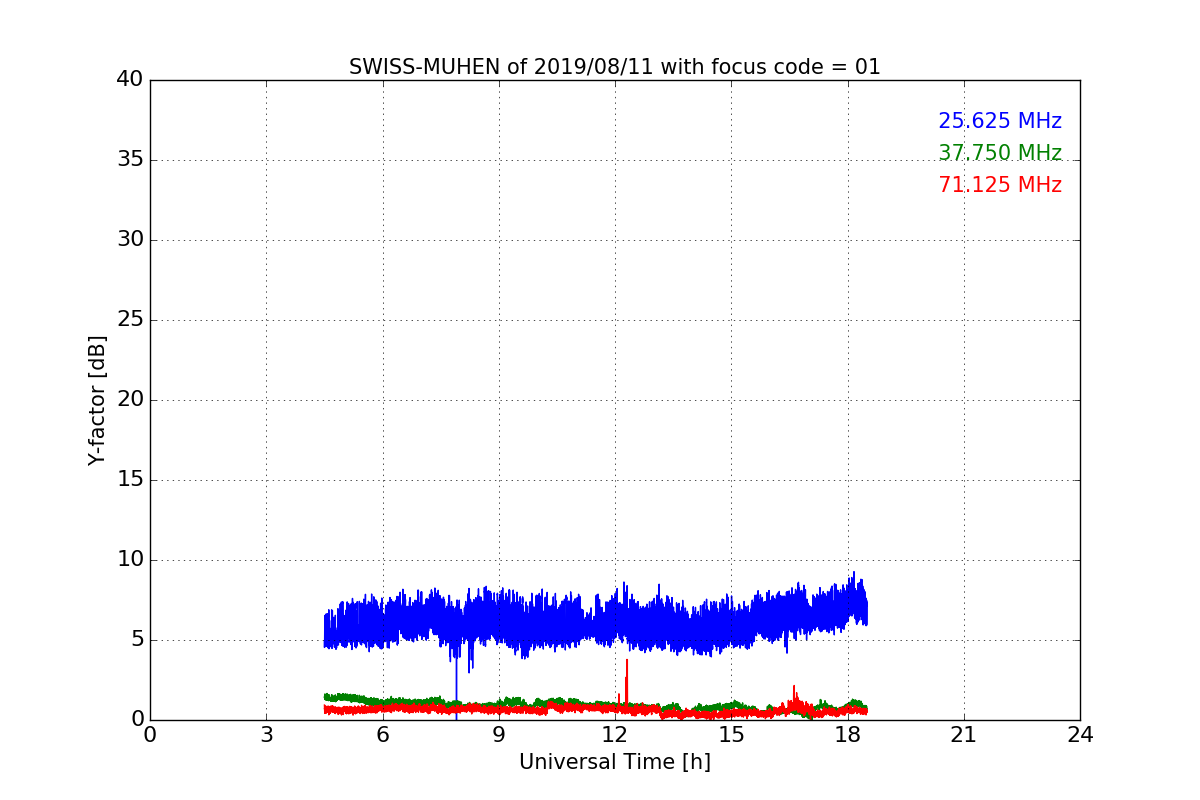Click the x-axis tick label 12
Screen dimensions: 1200x800
point(615,735)
